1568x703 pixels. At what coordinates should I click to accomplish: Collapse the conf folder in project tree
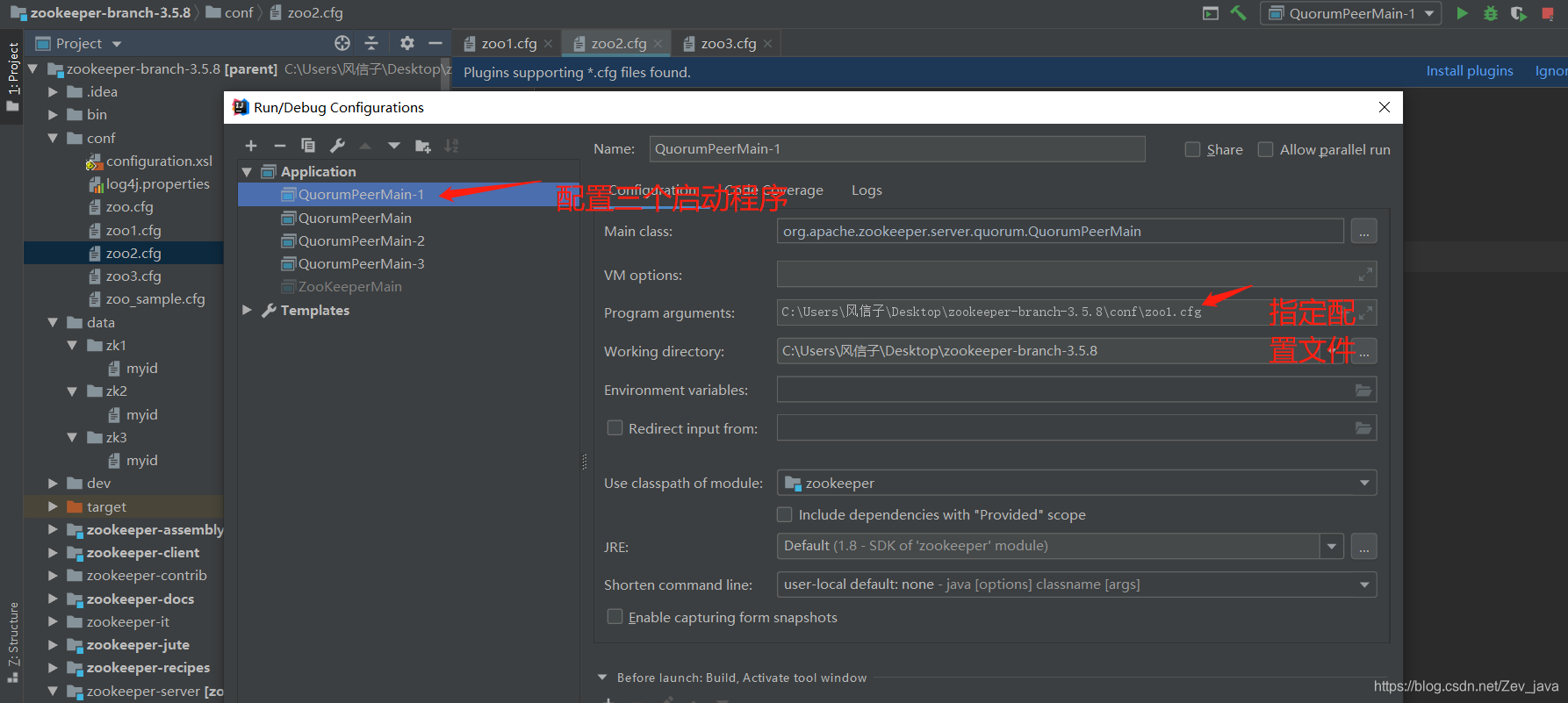click(x=53, y=138)
